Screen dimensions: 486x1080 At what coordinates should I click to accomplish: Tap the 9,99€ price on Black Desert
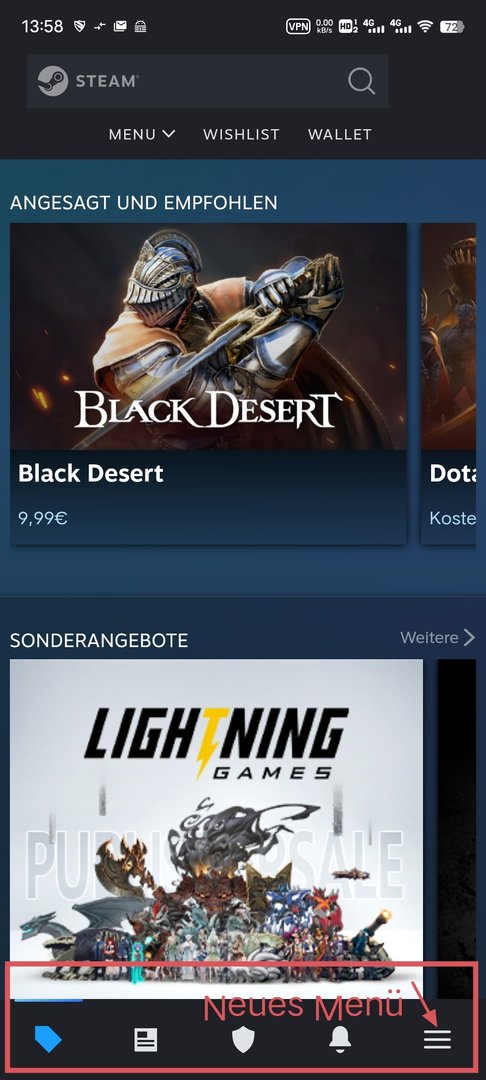click(x=43, y=518)
